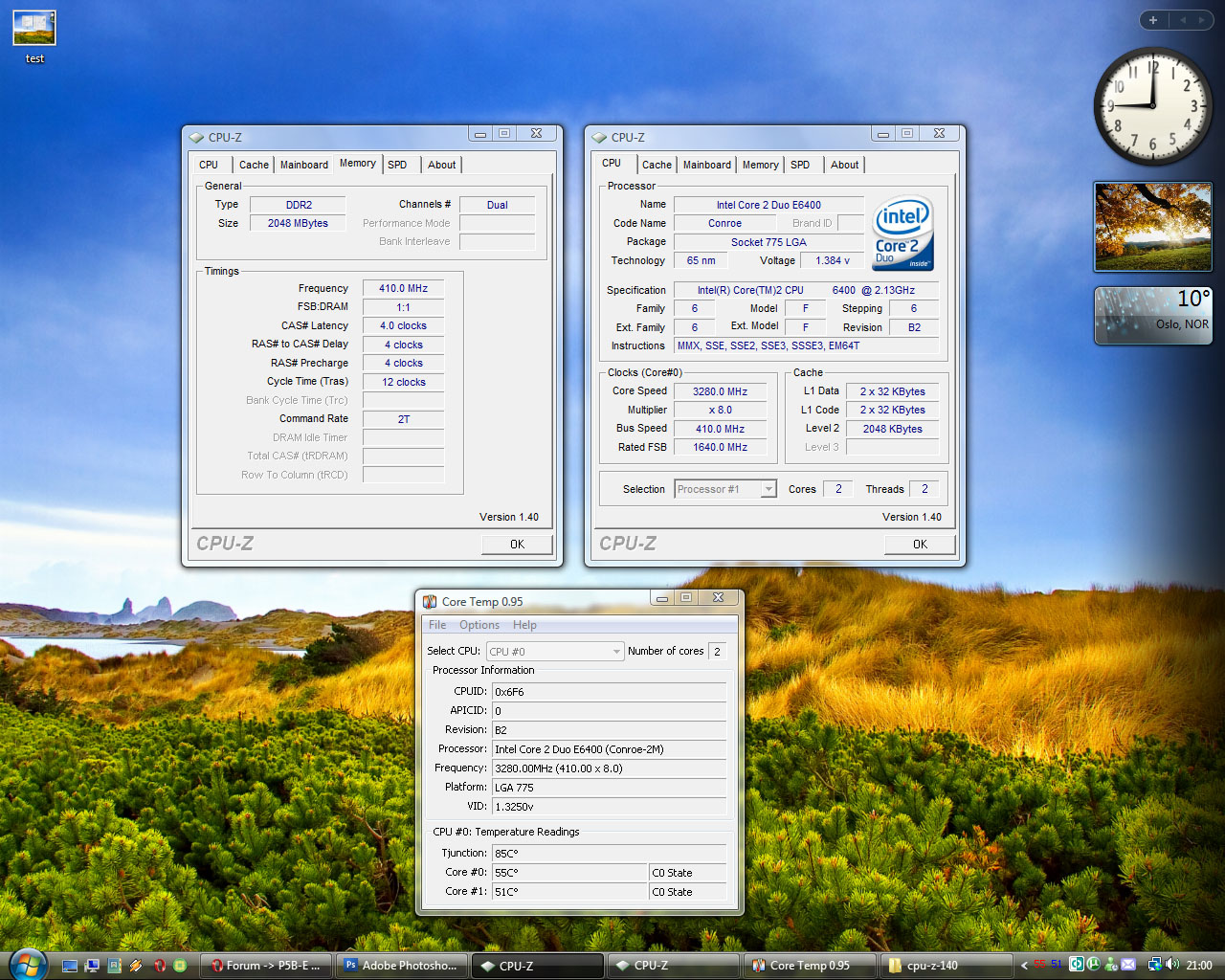This screenshot has height=980, width=1225.
Task: Switch to Opera Forum taskbar button
Action: (268, 966)
